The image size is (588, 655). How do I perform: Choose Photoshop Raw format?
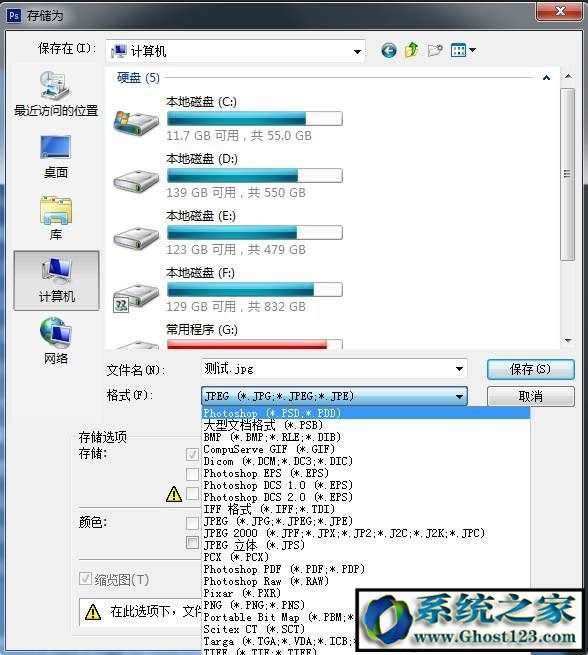click(x=365, y=581)
